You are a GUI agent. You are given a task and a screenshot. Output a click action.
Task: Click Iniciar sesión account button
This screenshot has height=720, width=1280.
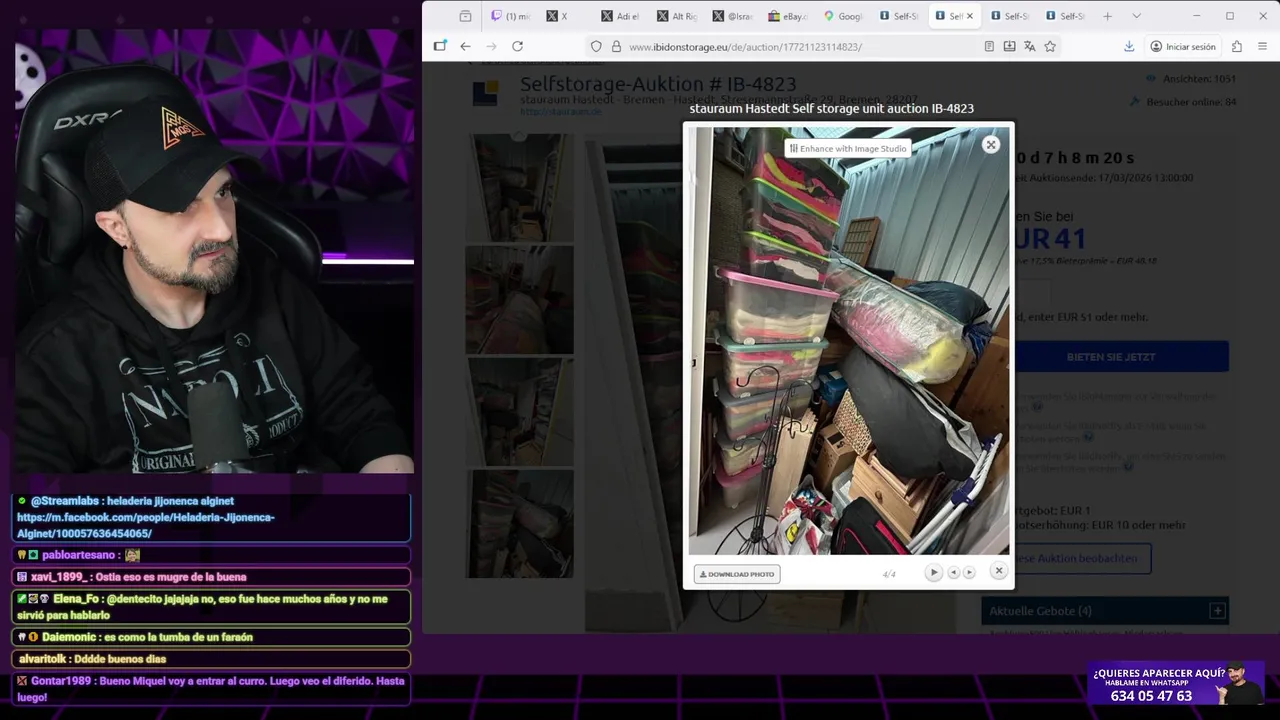[1182, 46]
